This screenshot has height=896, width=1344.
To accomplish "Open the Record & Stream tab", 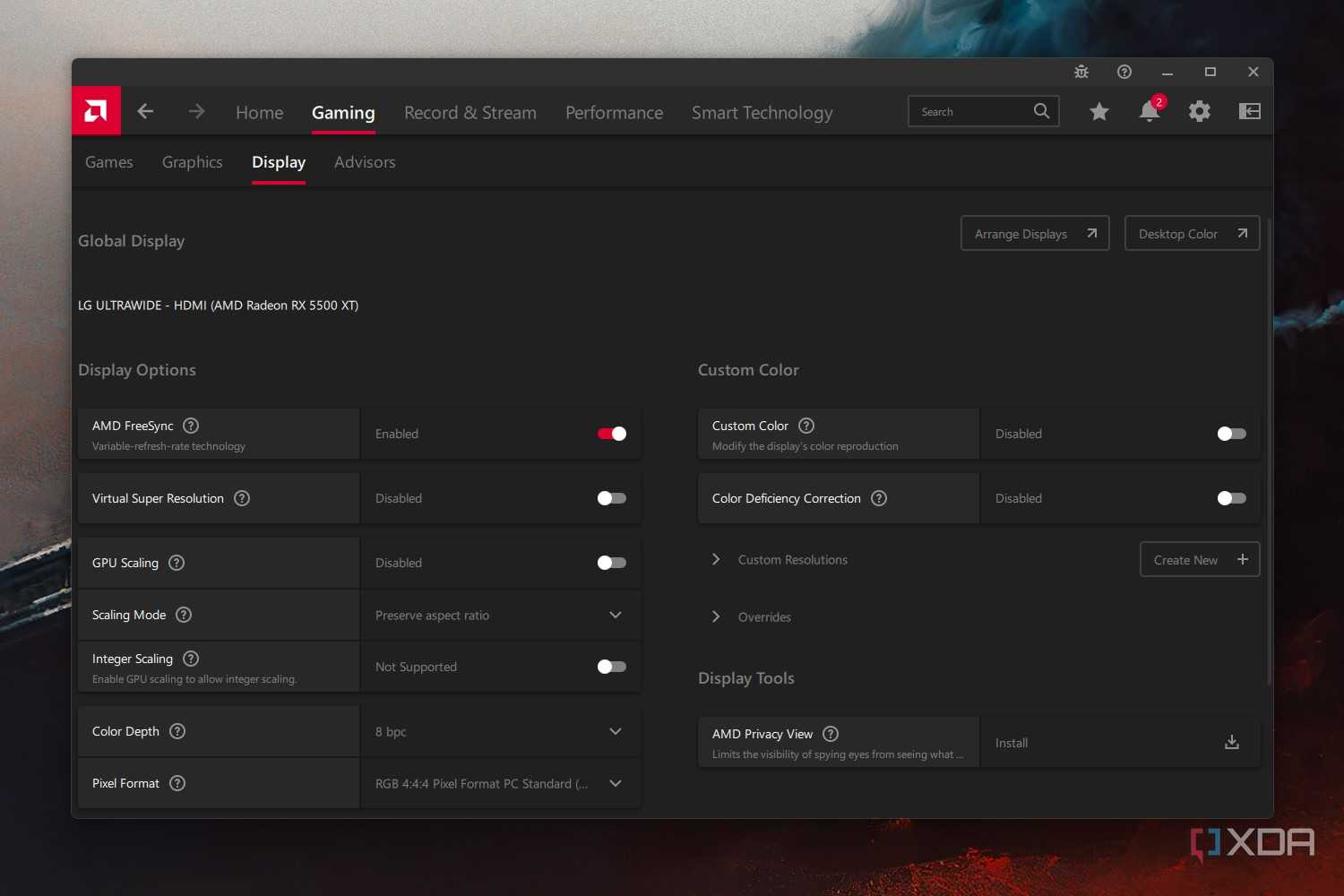I will [x=470, y=112].
